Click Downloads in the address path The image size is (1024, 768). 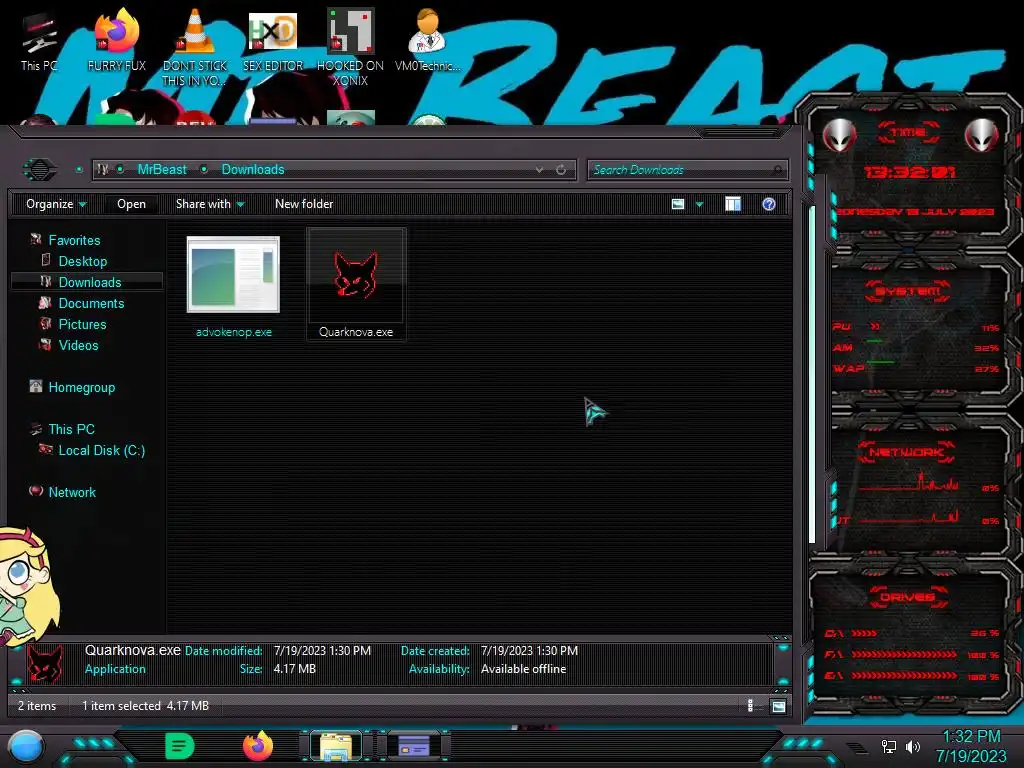253,170
